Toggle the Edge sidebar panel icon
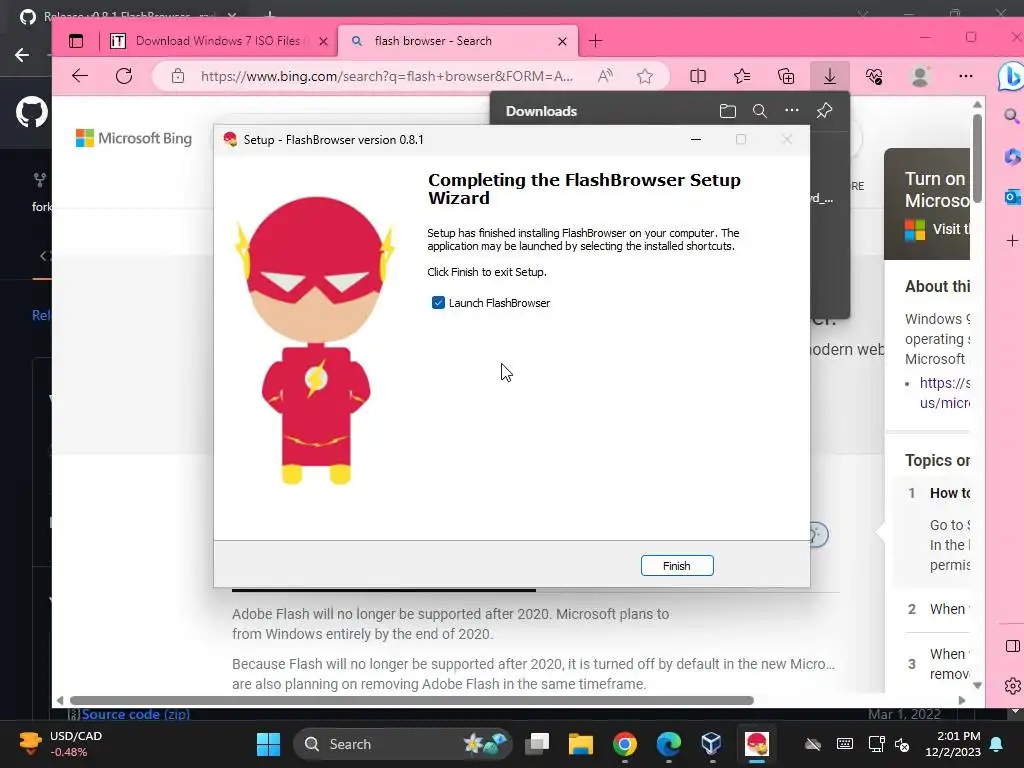This screenshot has width=1024, height=768. point(1012,646)
